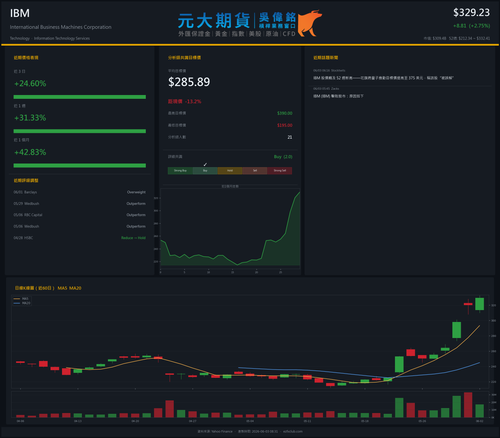The image size is (500, 438).
Task: Select the 05/06 Wedbush rating row
Action: pyautogui.click(x=80, y=226)
